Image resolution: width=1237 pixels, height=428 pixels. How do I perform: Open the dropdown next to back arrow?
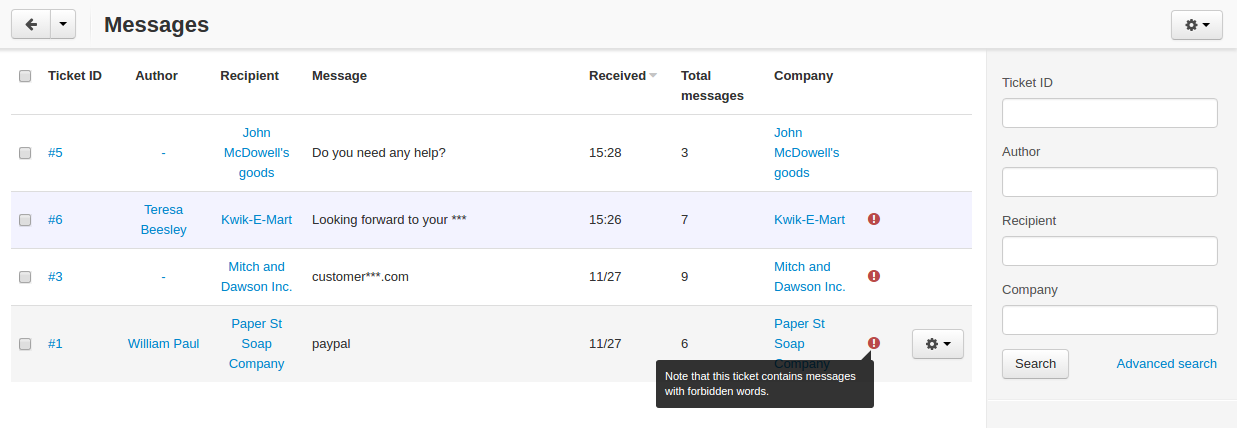tap(62, 25)
